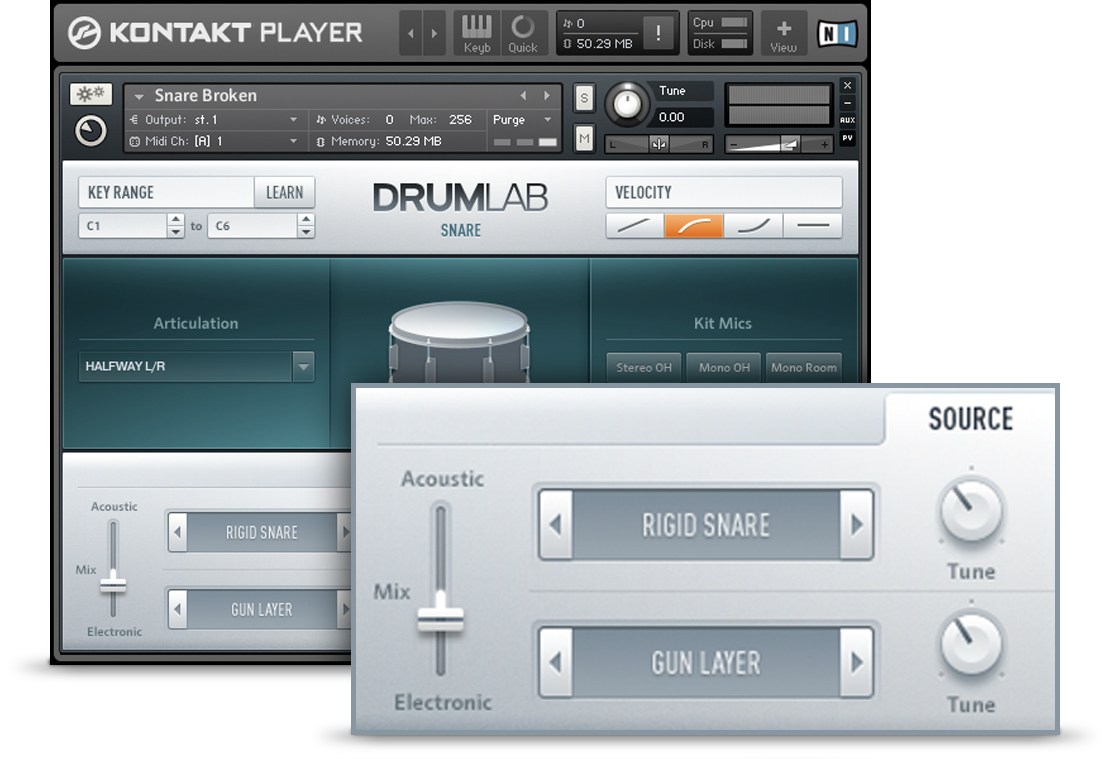
Task: Solo the Snare Broken instrument
Action: (x=584, y=98)
